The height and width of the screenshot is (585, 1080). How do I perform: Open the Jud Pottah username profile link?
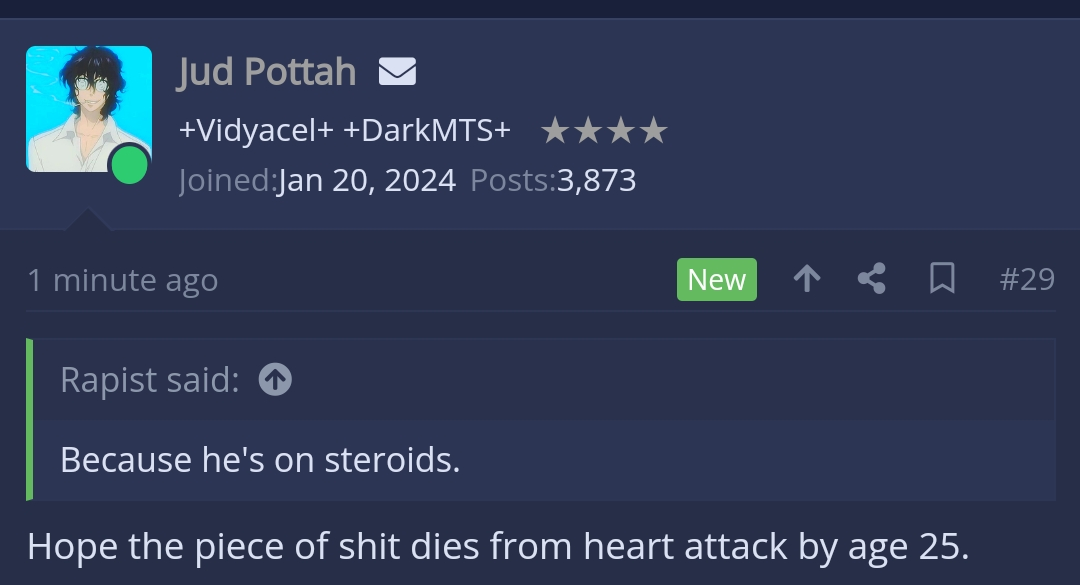click(x=267, y=72)
